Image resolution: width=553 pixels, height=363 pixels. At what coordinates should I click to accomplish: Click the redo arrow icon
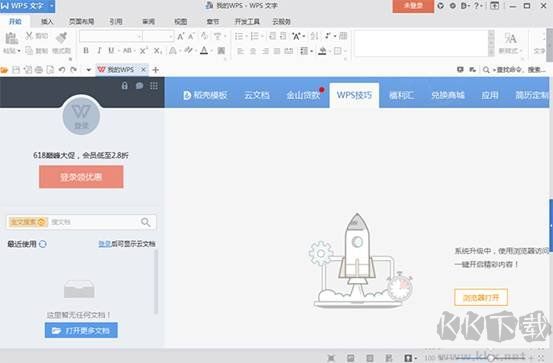73,70
